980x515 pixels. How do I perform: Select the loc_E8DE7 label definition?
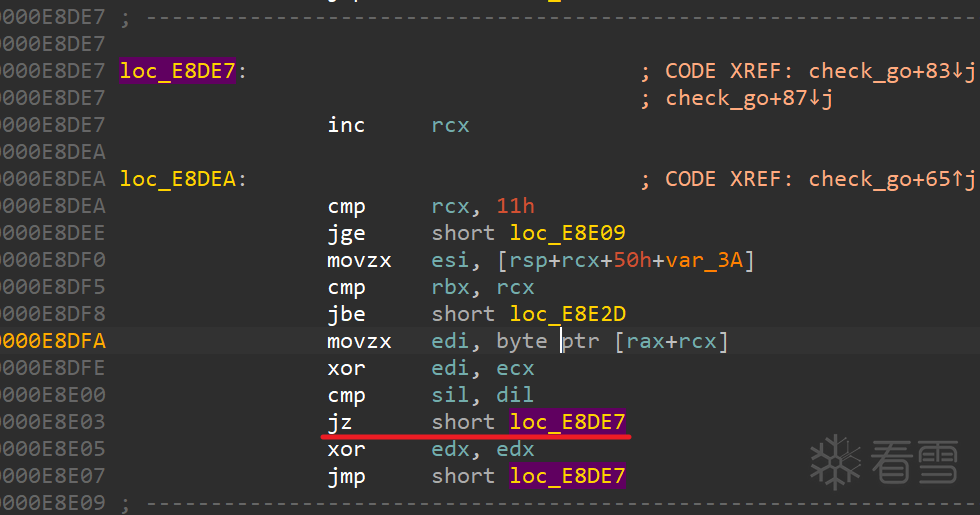(178, 71)
